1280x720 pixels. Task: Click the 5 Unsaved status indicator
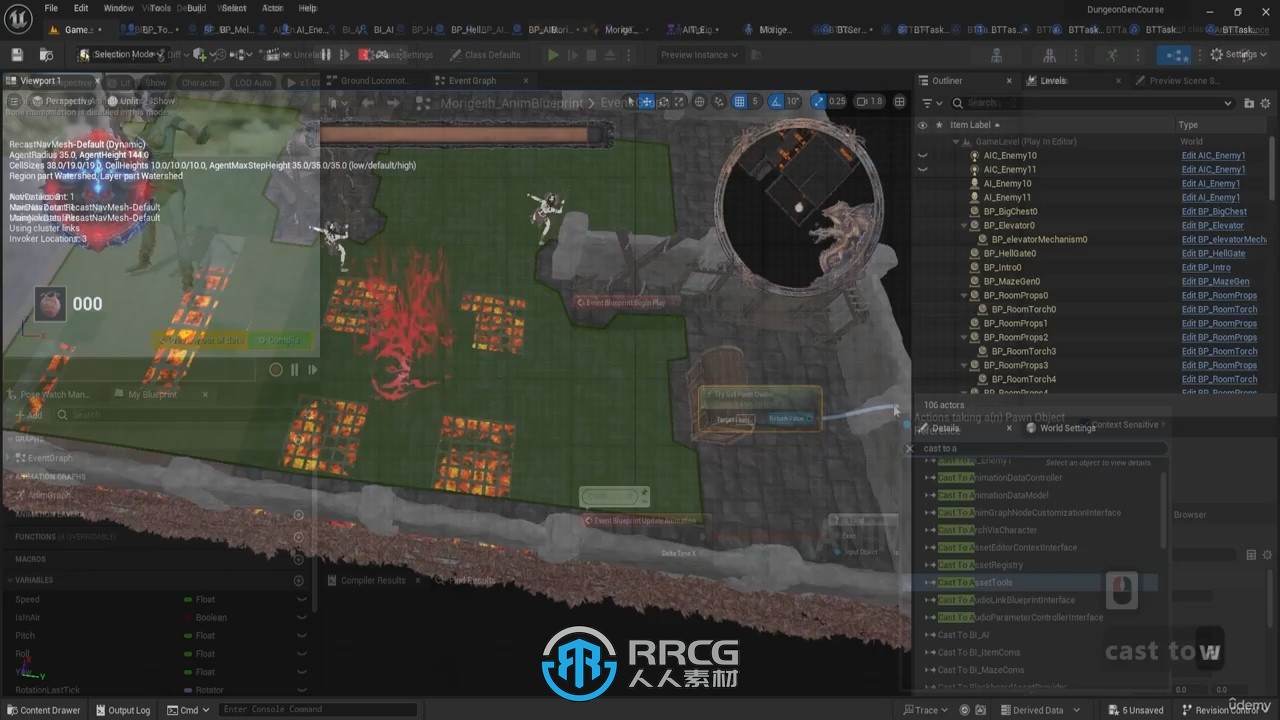pos(1136,710)
